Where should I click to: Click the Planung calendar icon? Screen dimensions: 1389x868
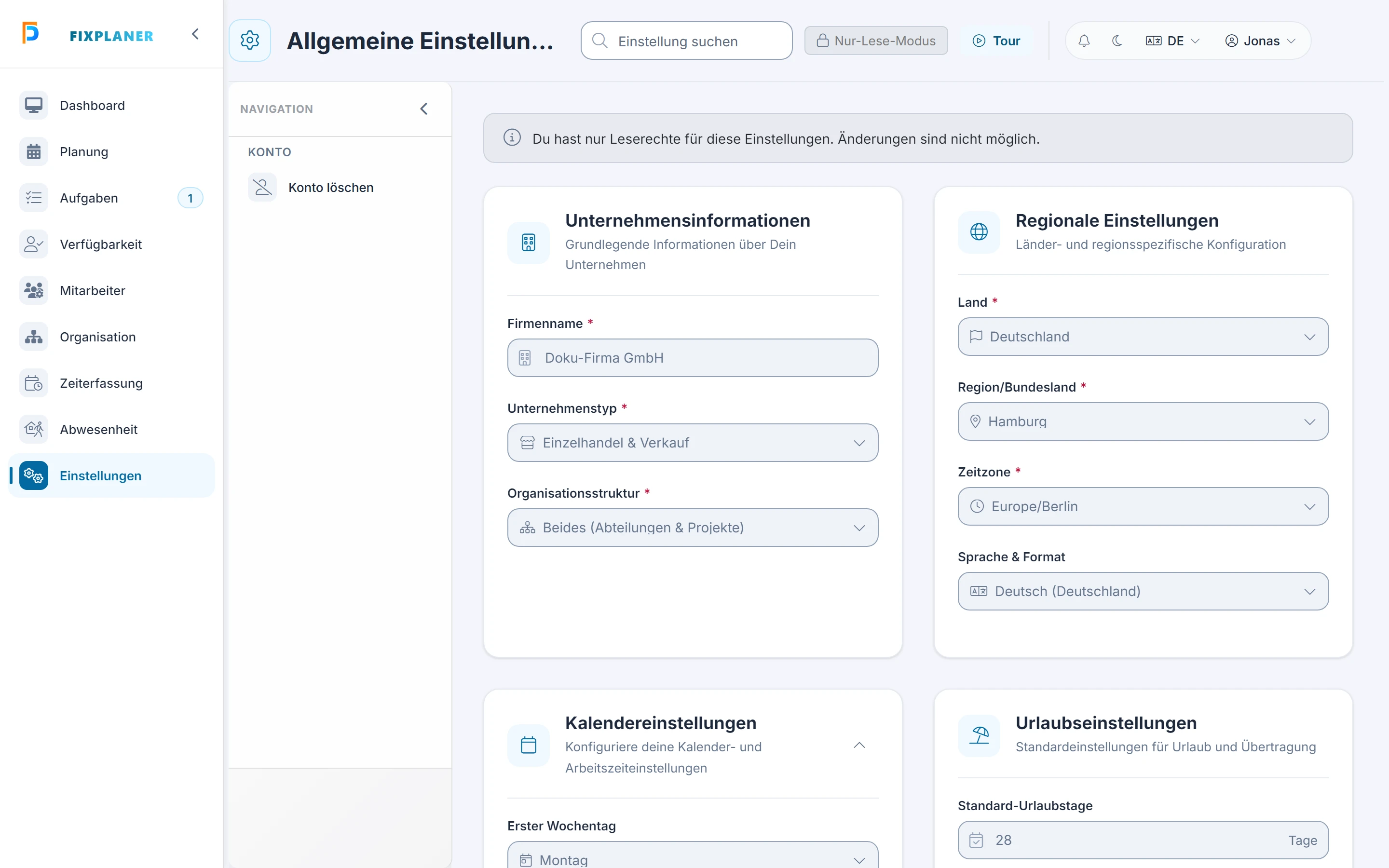point(33,151)
